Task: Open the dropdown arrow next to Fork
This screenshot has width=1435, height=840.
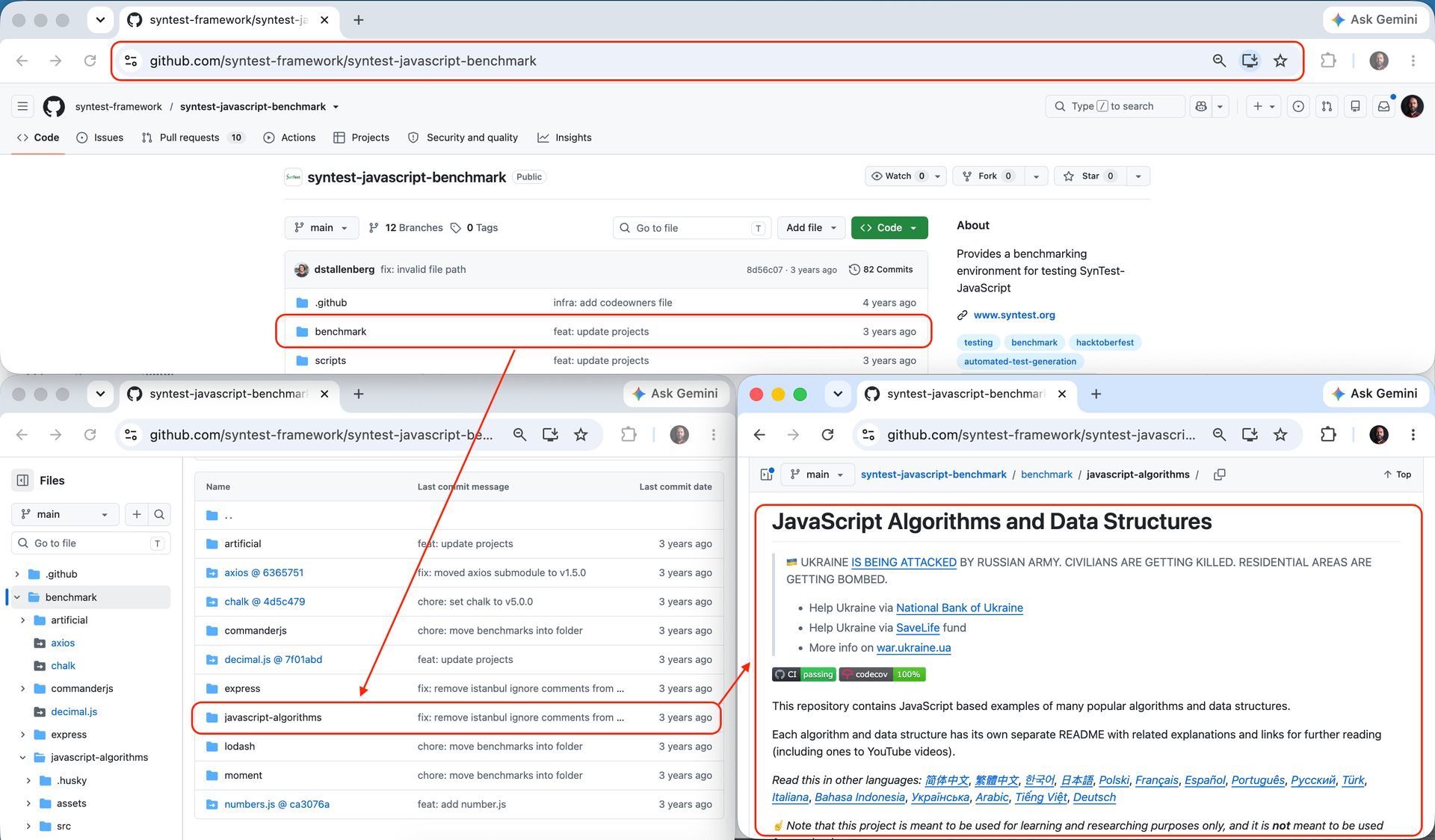Action: click(1036, 176)
